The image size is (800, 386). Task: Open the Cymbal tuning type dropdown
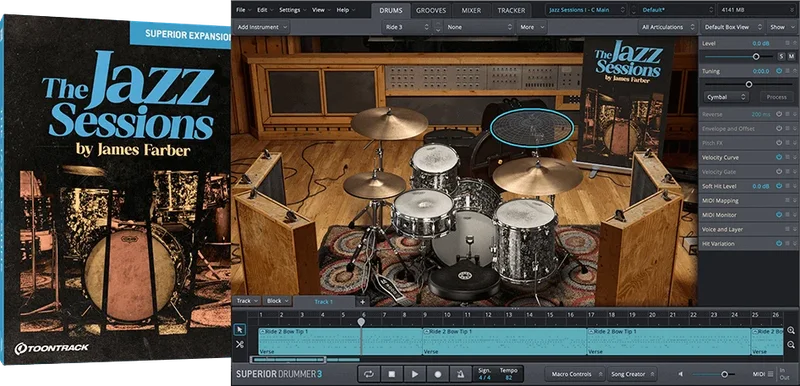click(727, 97)
